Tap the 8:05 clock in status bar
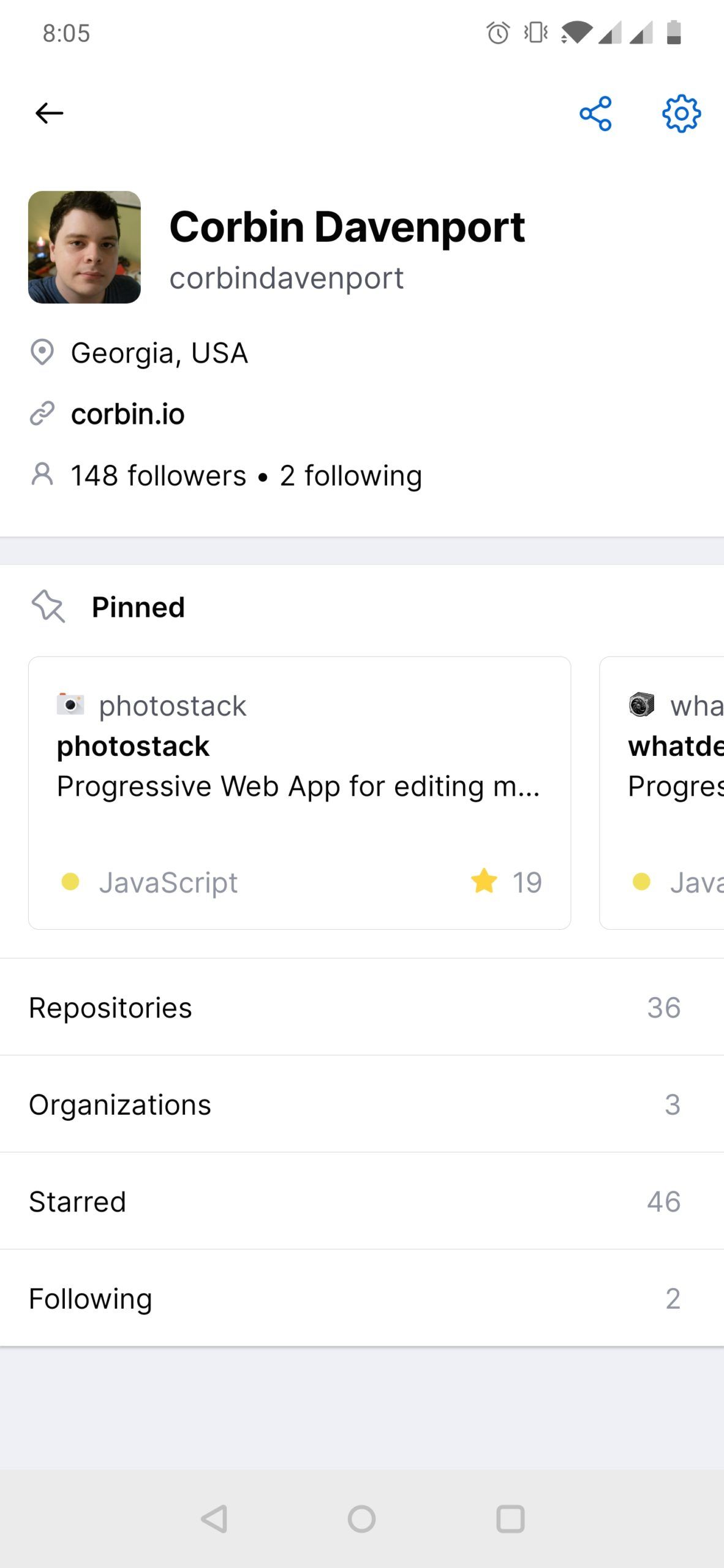This screenshot has height=1568, width=724. coord(66,33)
